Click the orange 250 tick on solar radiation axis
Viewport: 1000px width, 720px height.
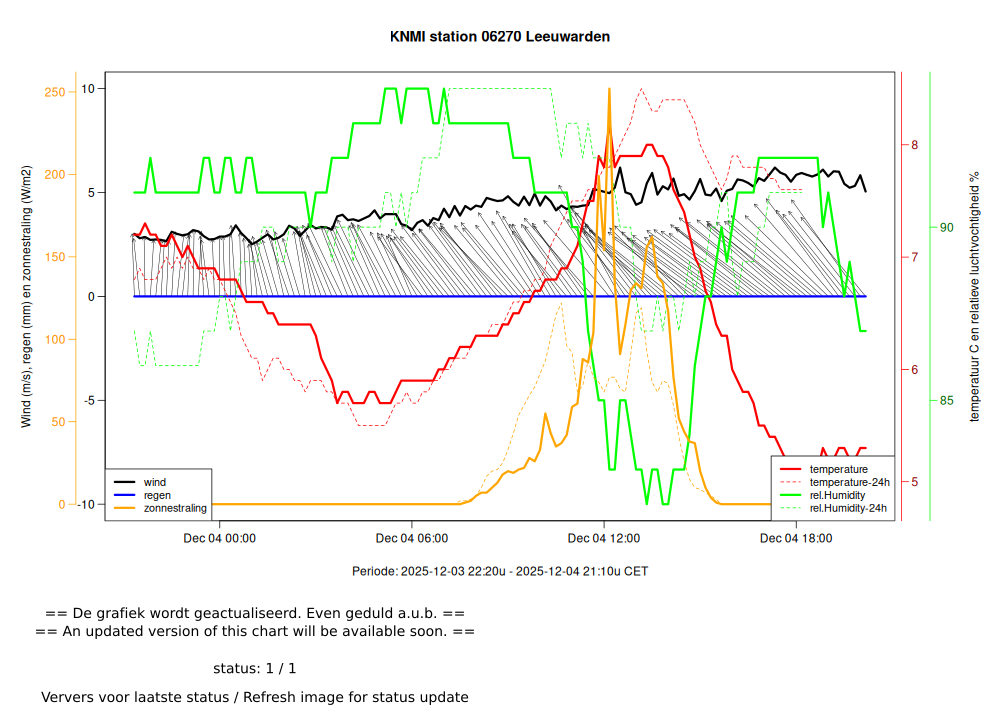[55, 93]
